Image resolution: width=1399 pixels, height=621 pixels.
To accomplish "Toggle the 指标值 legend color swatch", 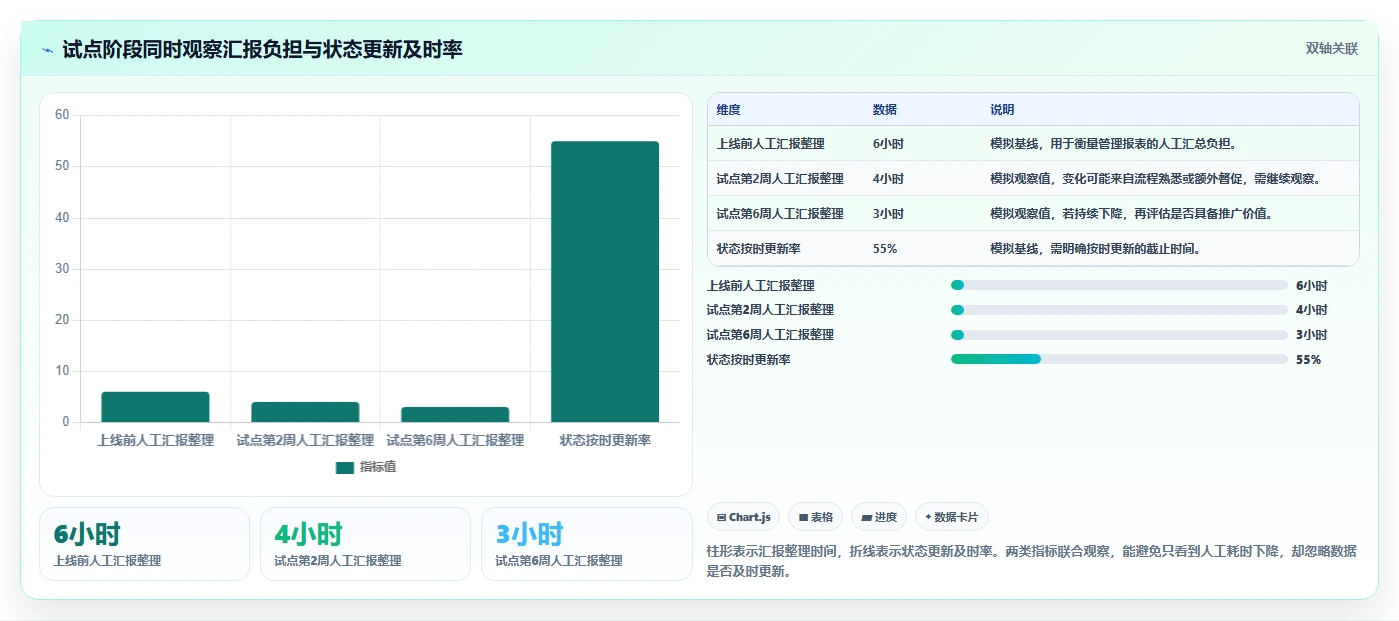I will pos(345,467).
